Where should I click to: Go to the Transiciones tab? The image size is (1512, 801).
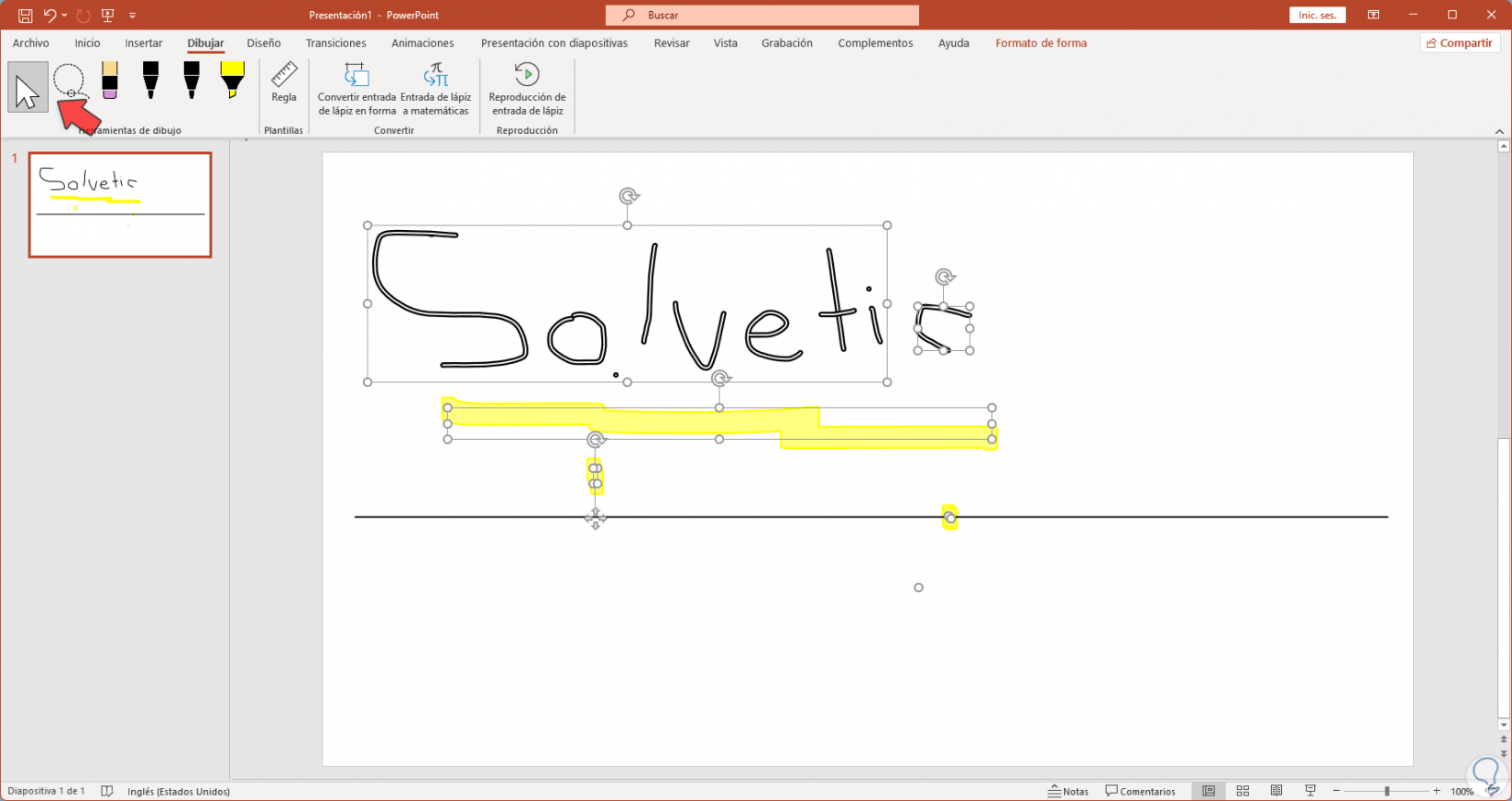point(336,43)
